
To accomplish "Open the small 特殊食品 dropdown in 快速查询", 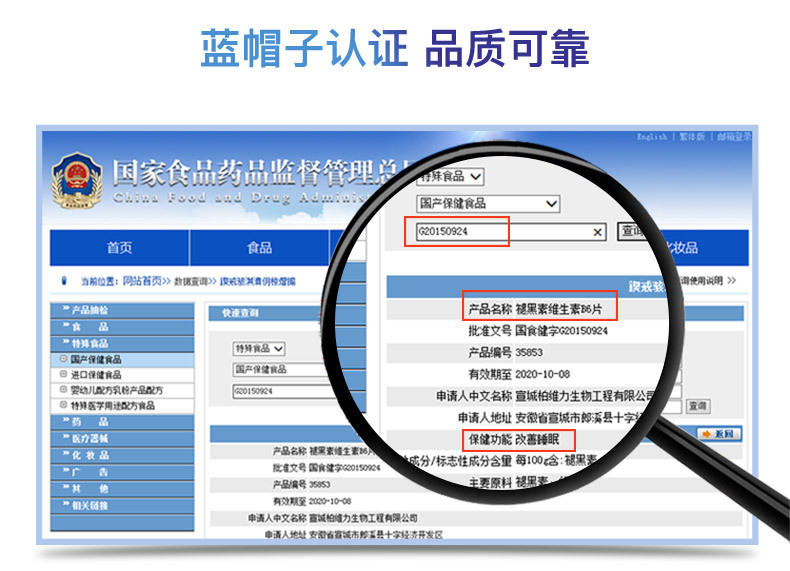I will tap(259, 348).
